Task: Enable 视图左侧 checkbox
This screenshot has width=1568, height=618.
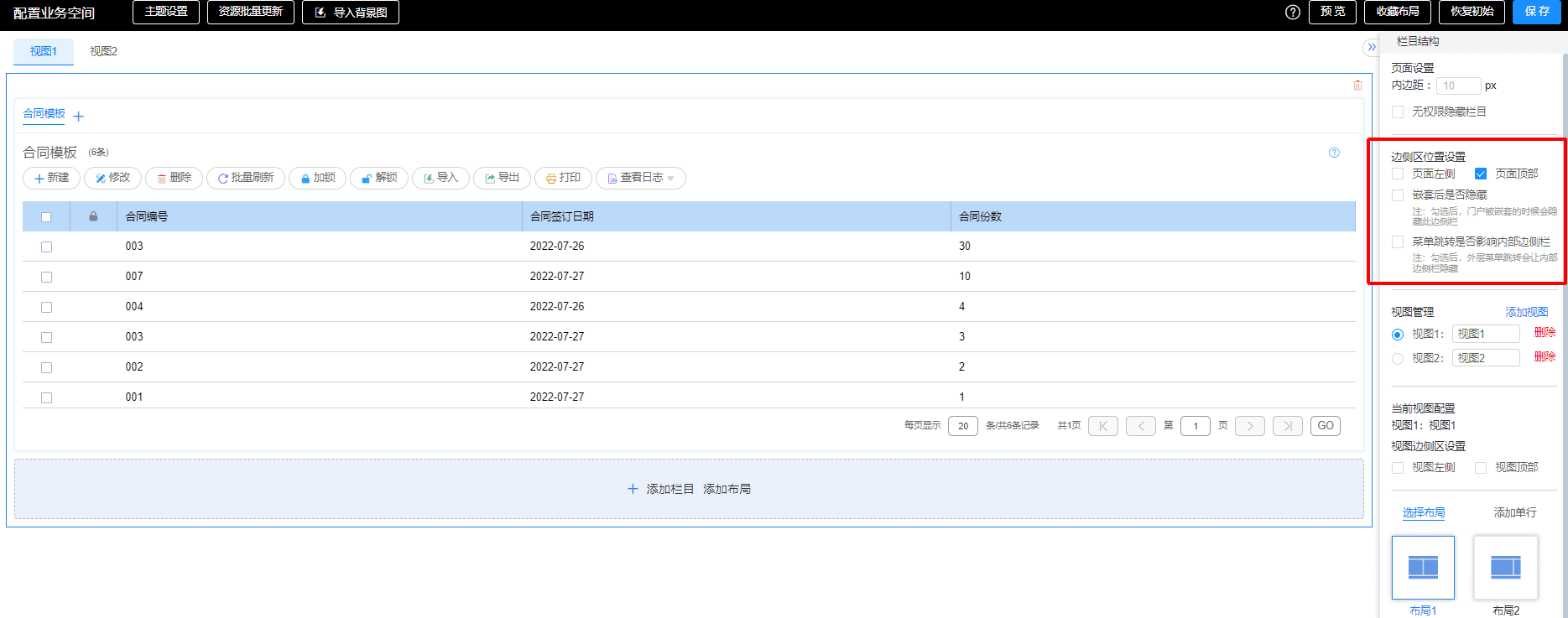Action: pos(1398,468)
